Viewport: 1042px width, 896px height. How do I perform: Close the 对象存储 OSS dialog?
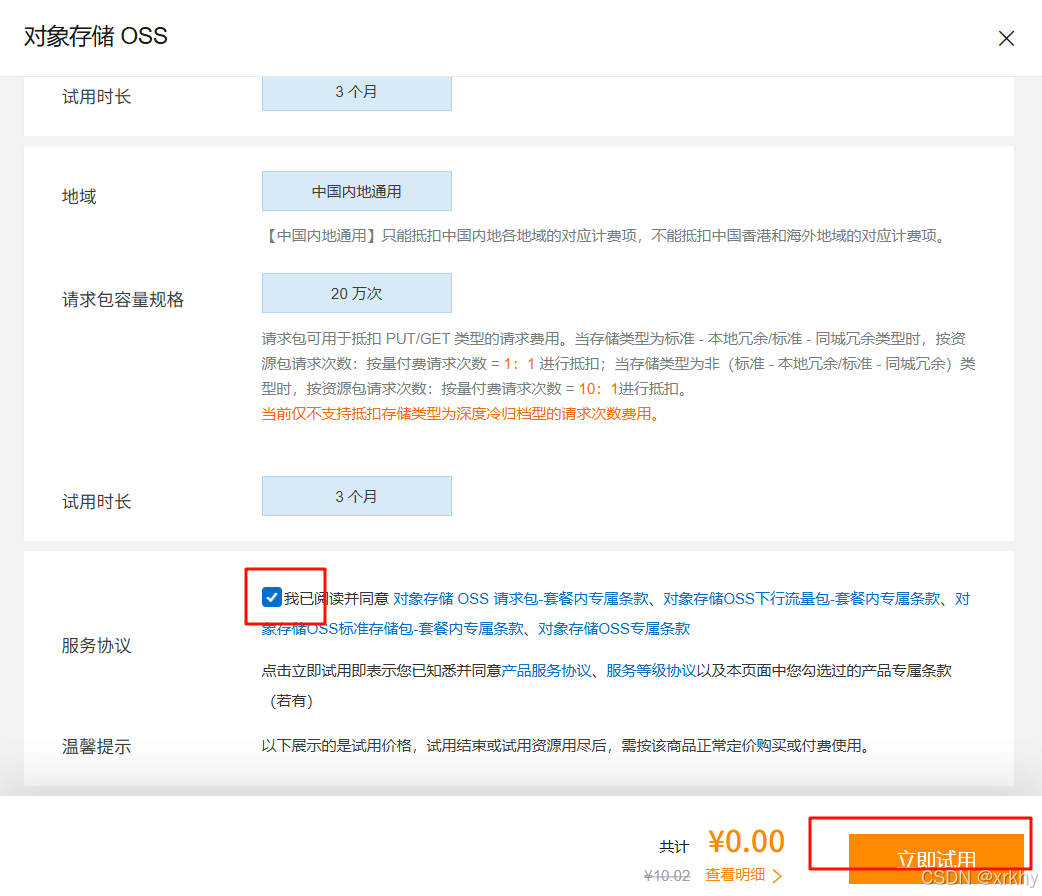click(x=1006, y=39)
